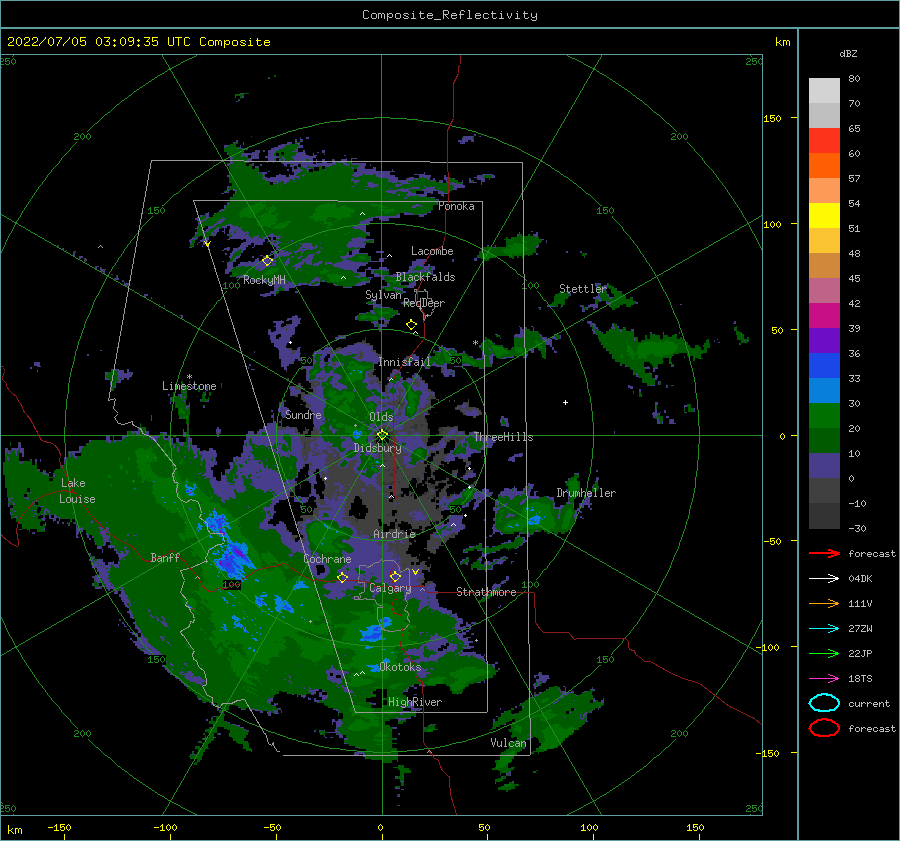900x841 pixels.
Task: Click the yellow diamond marker above Calgary
Action: pos(395,576)
